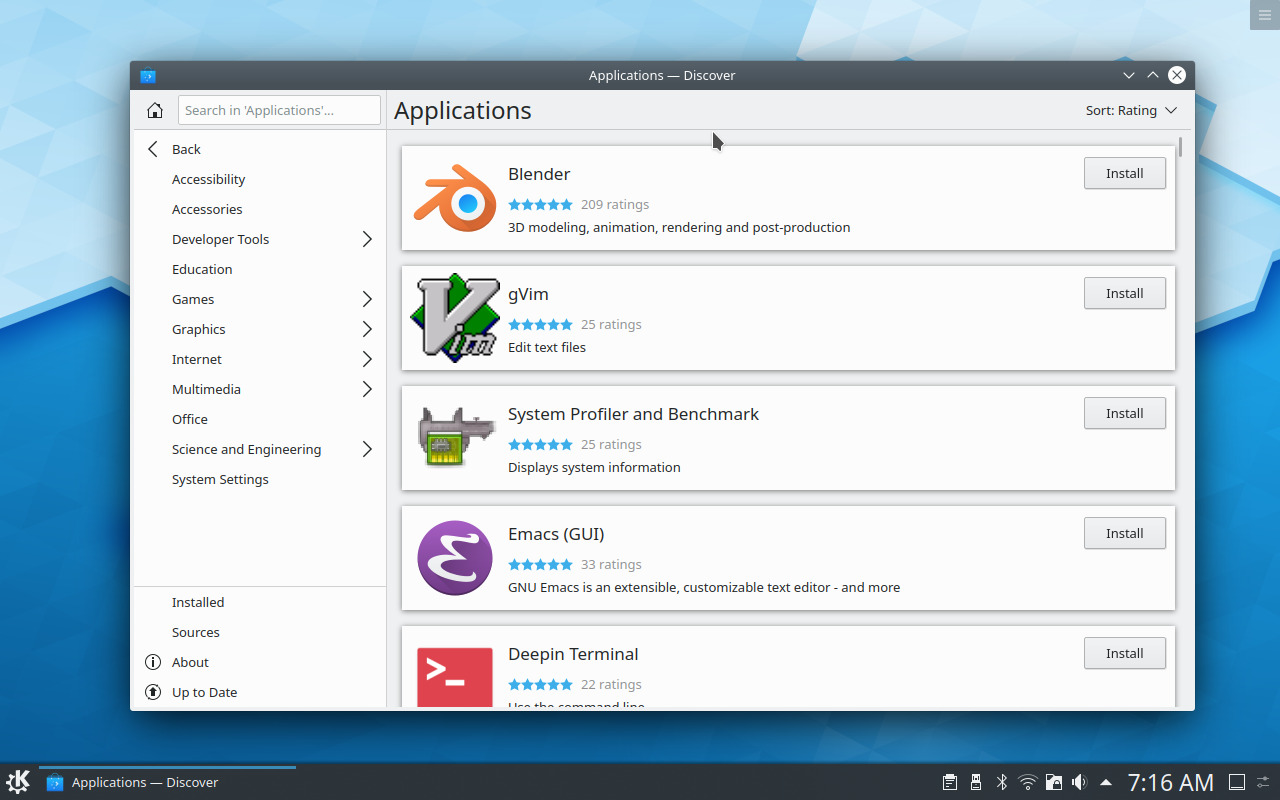Image resolution: width=1280 pixels, height=800 pixels.
Task: Open the Deepin Terminal icon
Action: (455, 676)
